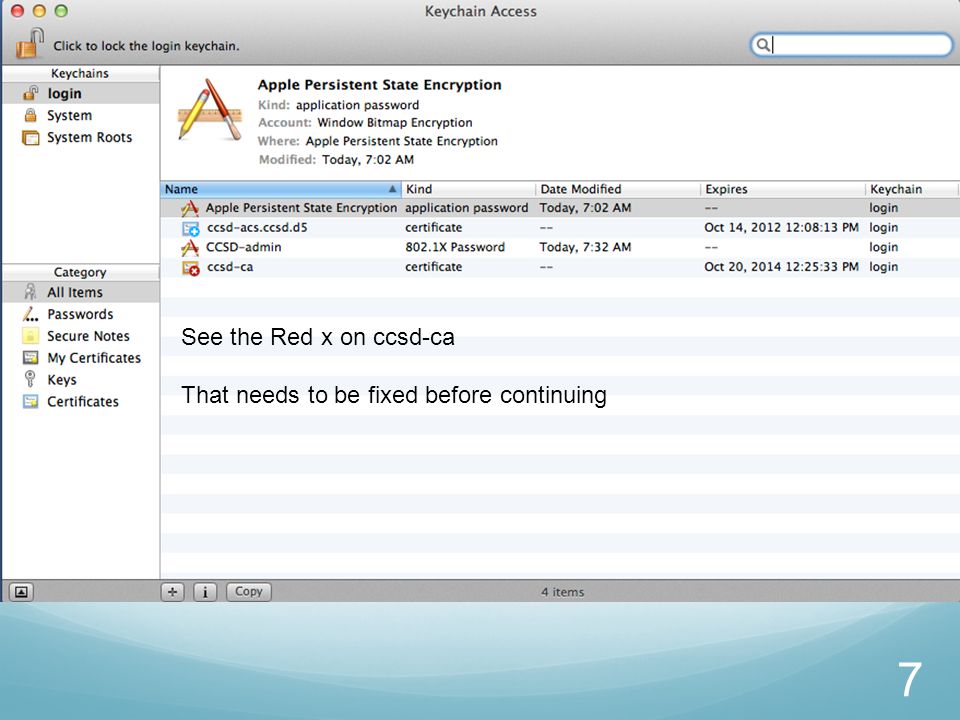Click the Name column sort arrow
This screenshot has height=720, width=960.
click(x=392, y=189)
